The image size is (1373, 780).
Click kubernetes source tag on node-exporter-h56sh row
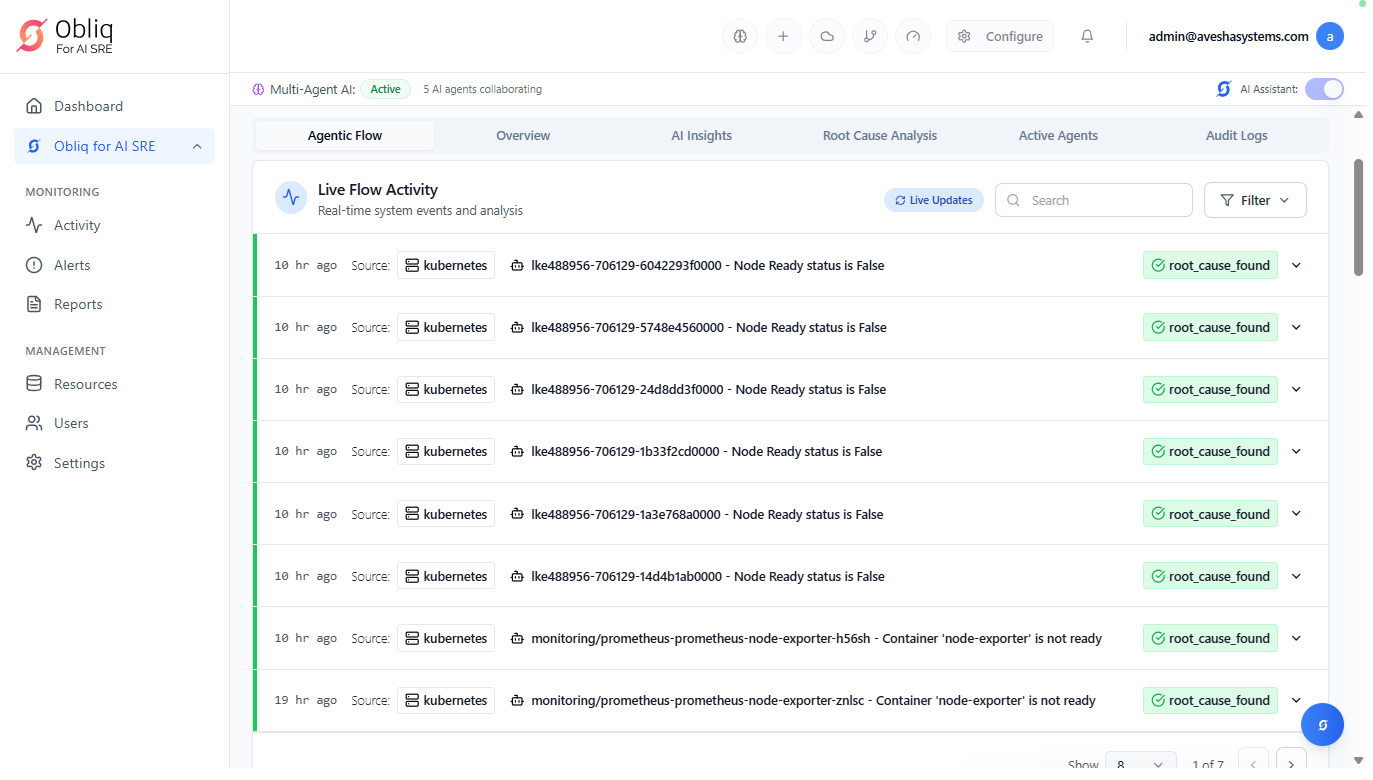[446, 638]
